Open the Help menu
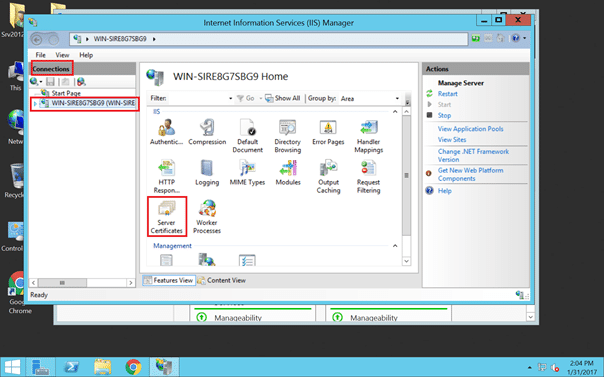The image size is (604, 377). 86,55
